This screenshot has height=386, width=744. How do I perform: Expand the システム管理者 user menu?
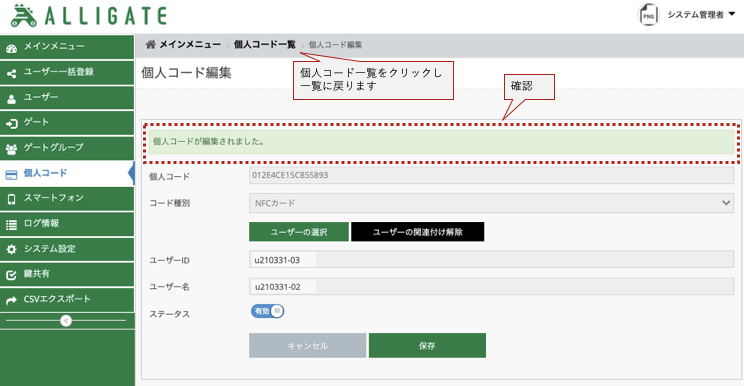(x=701, y=15)
